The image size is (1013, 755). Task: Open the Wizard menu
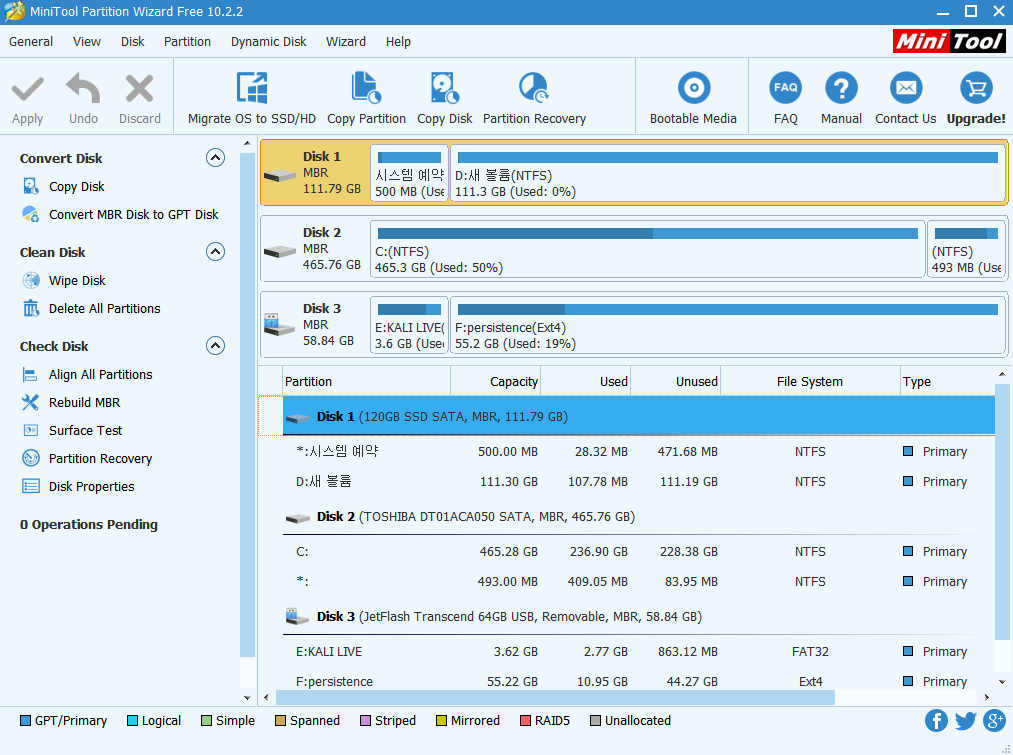tap(346, 41)
